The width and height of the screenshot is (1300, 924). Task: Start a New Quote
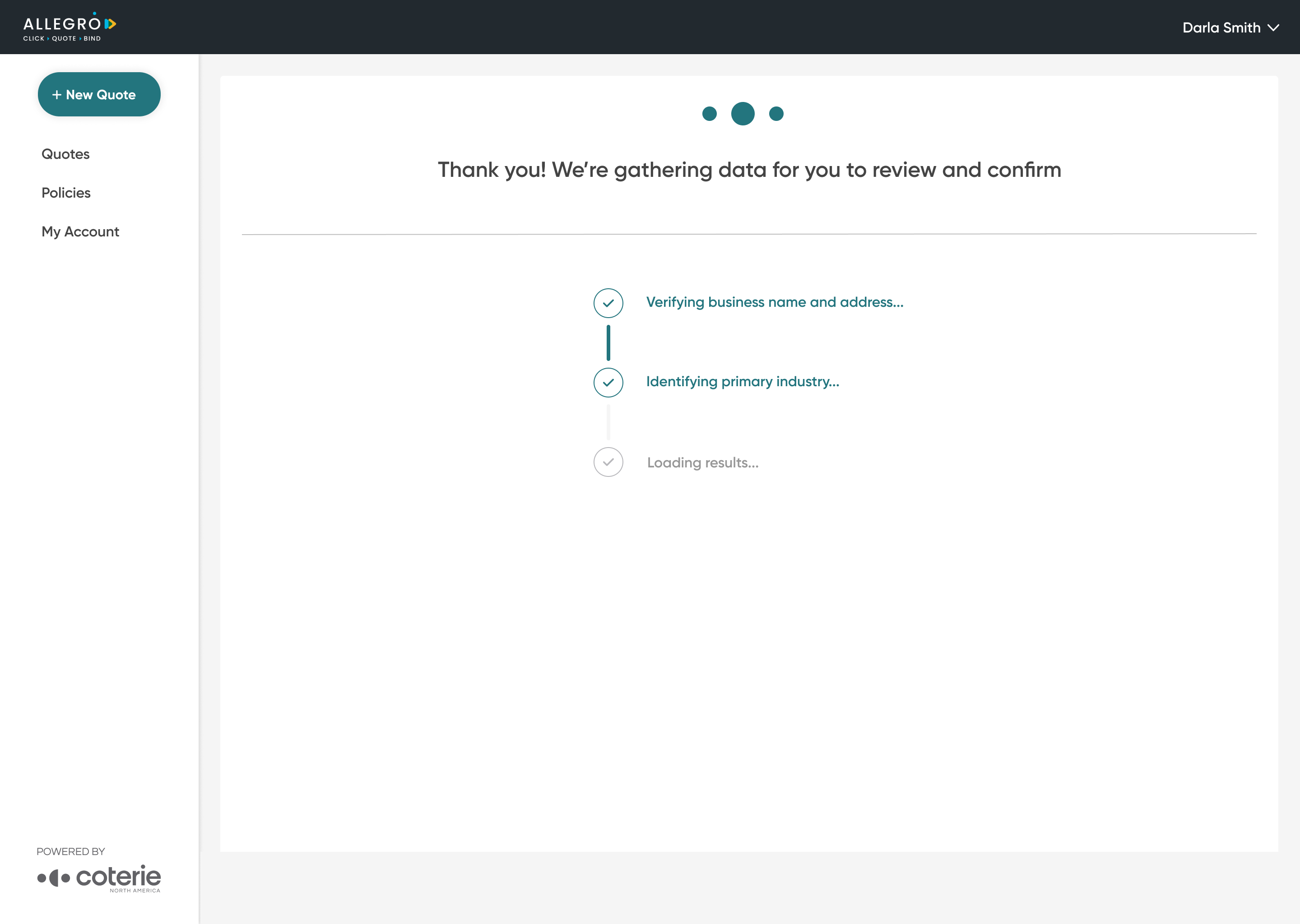pyautogui.click(x=99, y=94)
